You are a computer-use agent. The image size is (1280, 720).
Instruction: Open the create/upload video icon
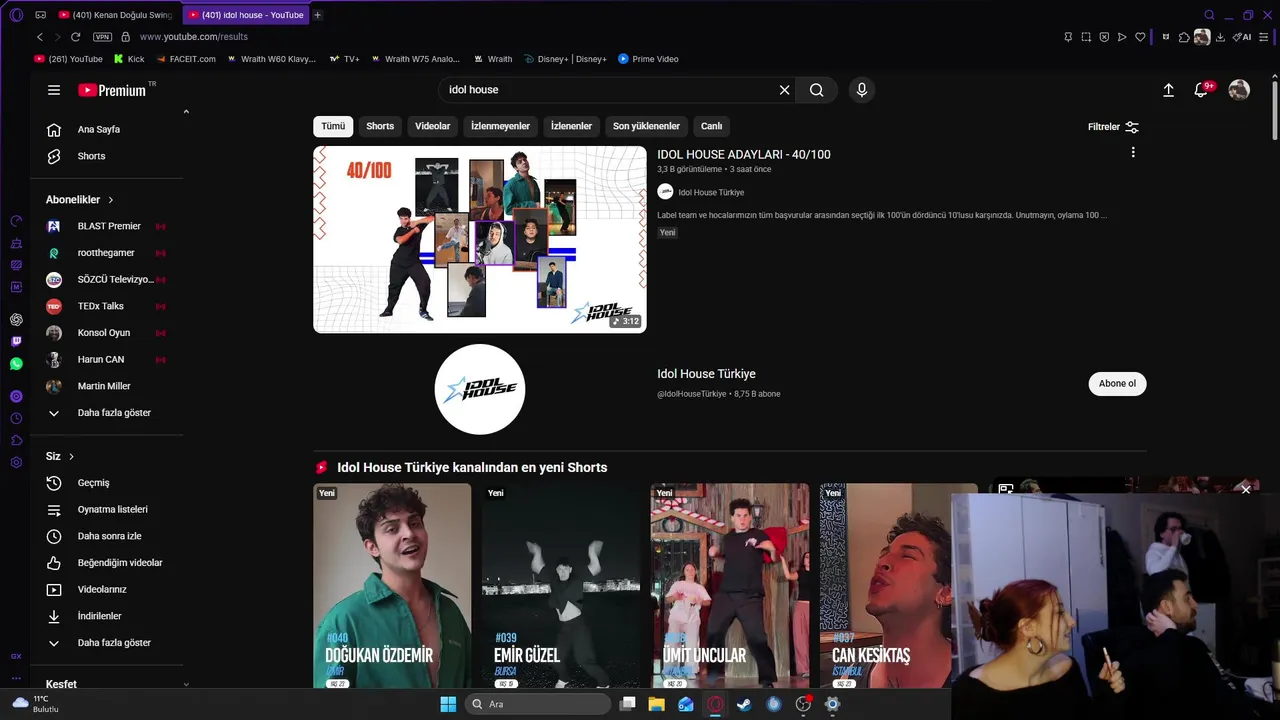(x=1168, y=90)
